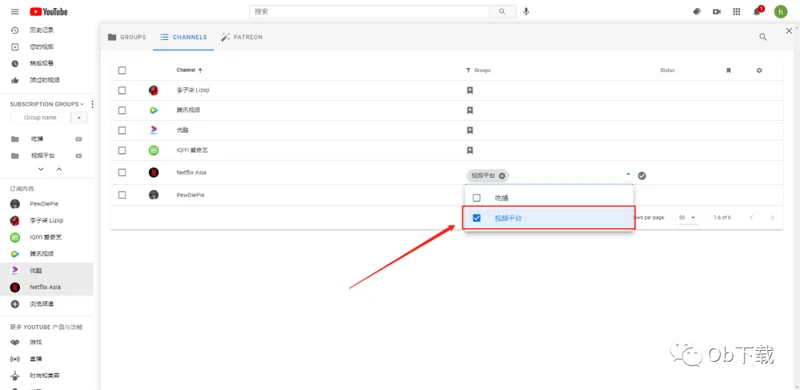Open the Gaming item in sidebar
The width and height of the screenshot is (800, 390).
[35, 342]
